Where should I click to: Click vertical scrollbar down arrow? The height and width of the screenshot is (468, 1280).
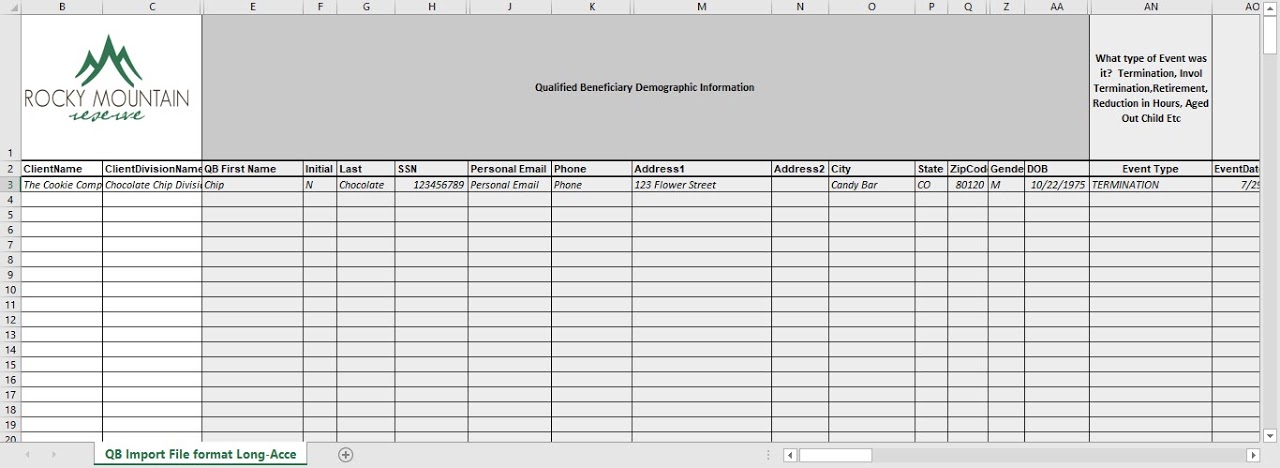tap(1270, 436)
